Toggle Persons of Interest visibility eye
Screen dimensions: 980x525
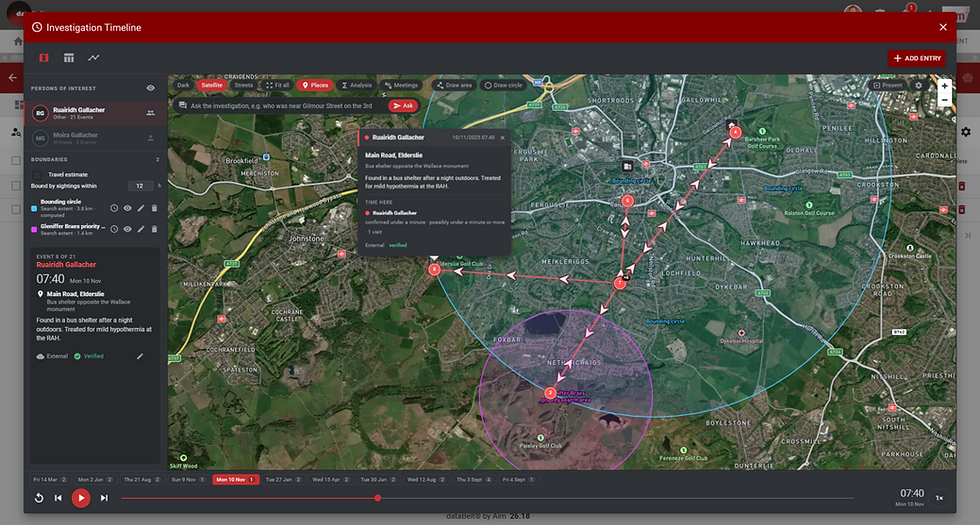pyautogui.click(x=151, y=88)
